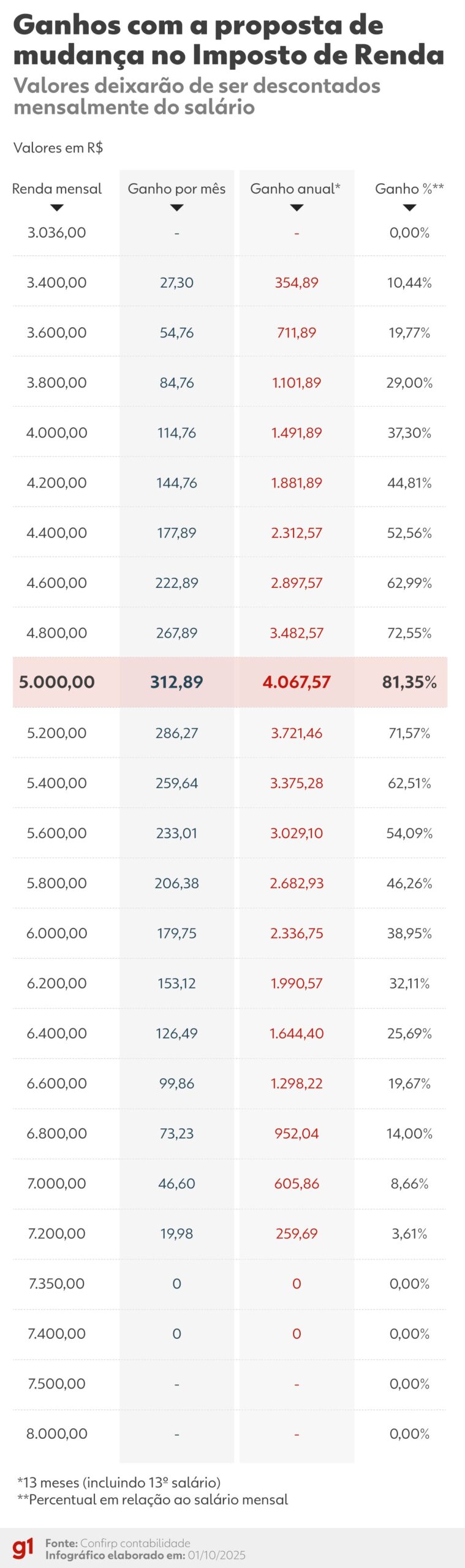
Task: Click the Valores em R$ label
Action: 58,148
